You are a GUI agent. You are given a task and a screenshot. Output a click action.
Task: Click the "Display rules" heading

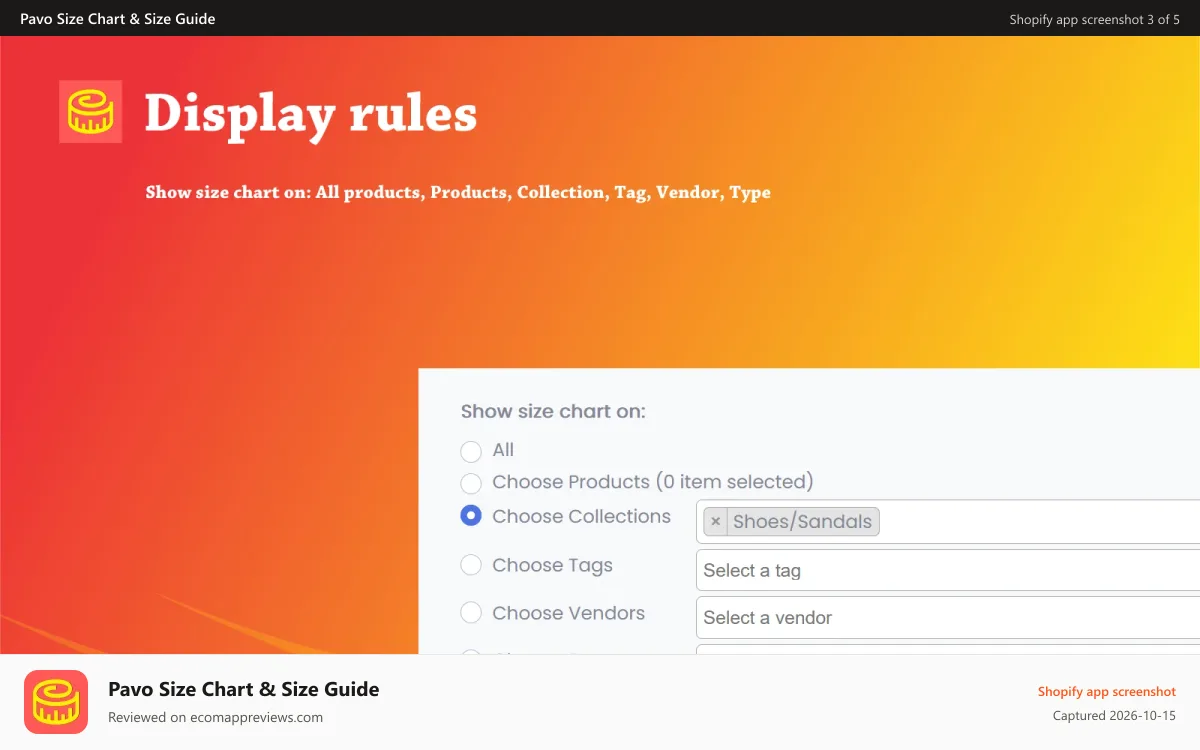click(311, 114)
